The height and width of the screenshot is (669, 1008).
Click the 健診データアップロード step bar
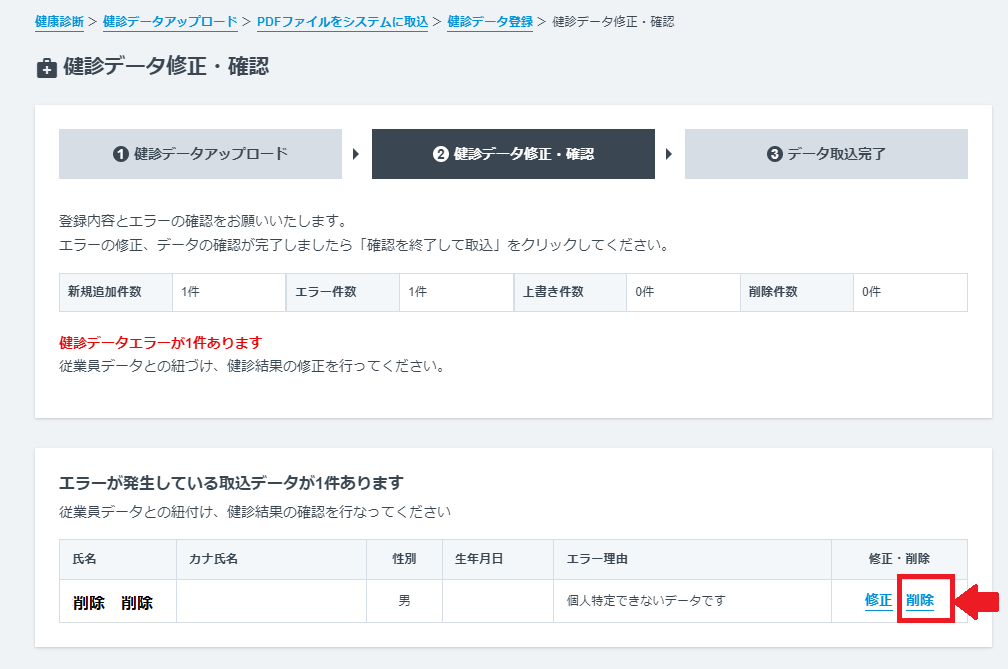[x=199, y=154]
